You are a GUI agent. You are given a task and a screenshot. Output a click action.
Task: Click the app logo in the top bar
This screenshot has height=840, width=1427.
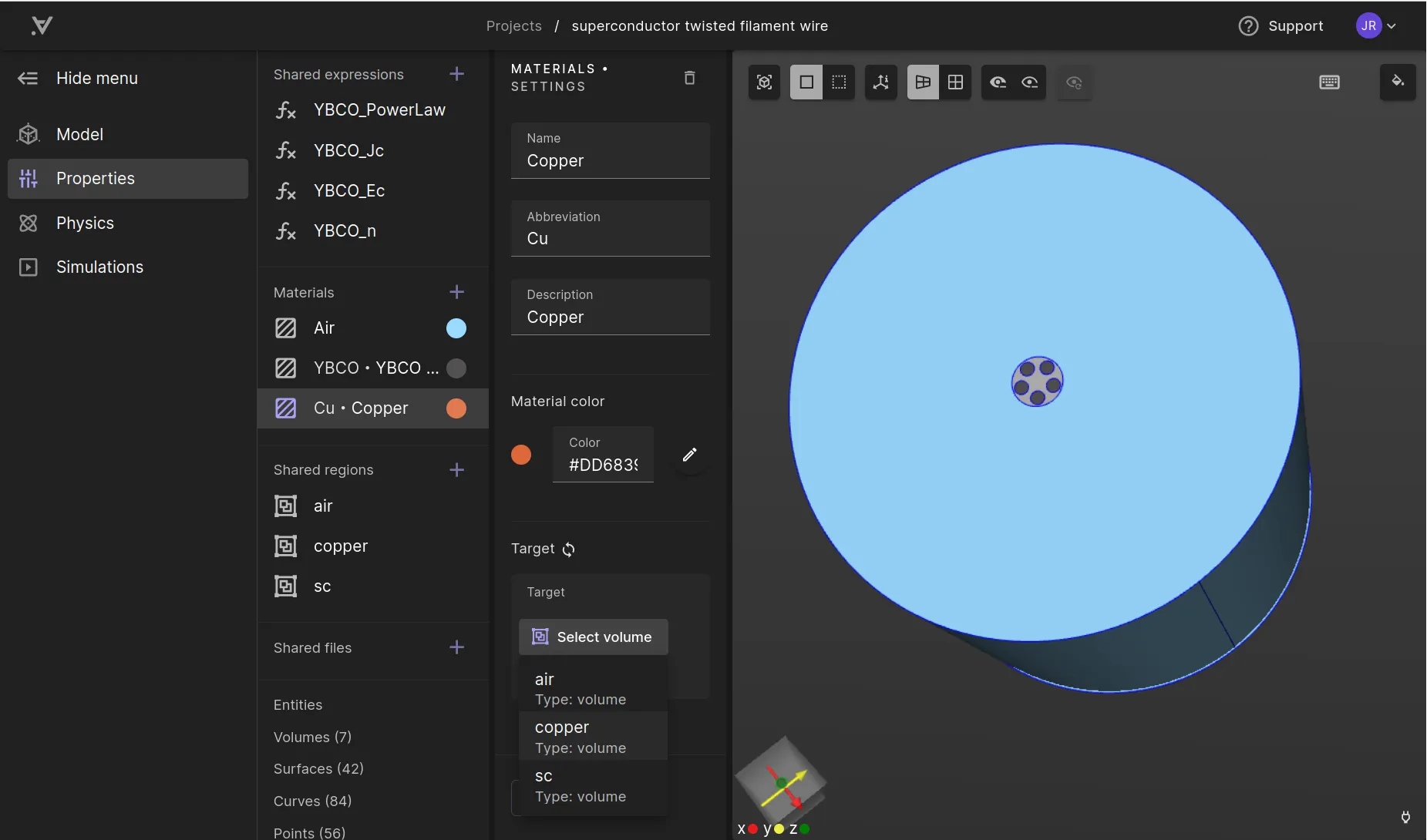pyautogui.click(x=42, y=25)
